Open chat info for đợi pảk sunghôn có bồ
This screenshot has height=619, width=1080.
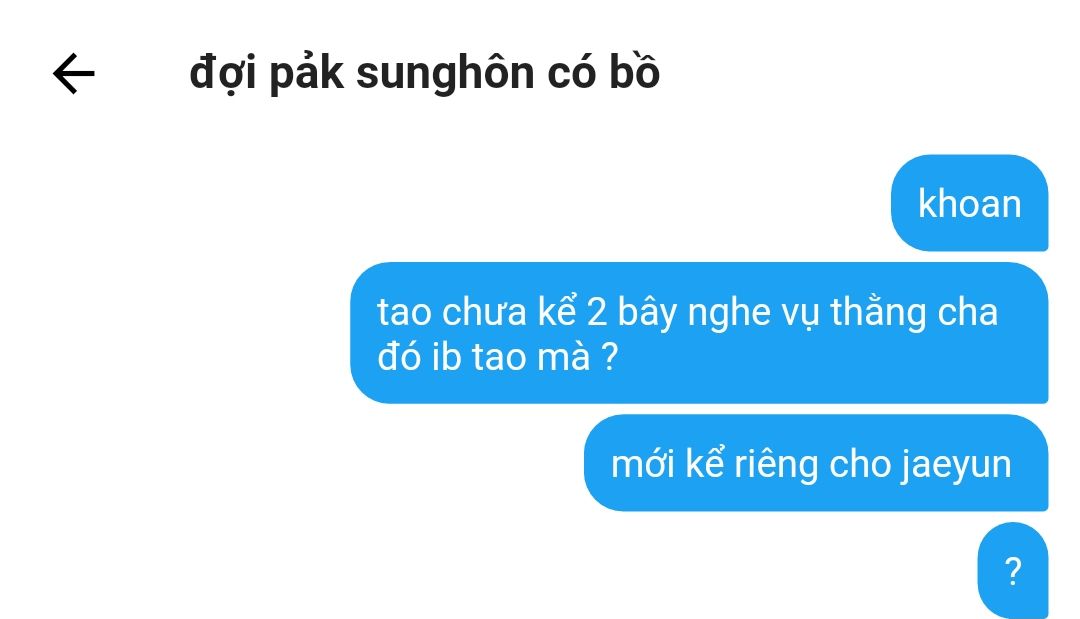[x=424, y=74]
